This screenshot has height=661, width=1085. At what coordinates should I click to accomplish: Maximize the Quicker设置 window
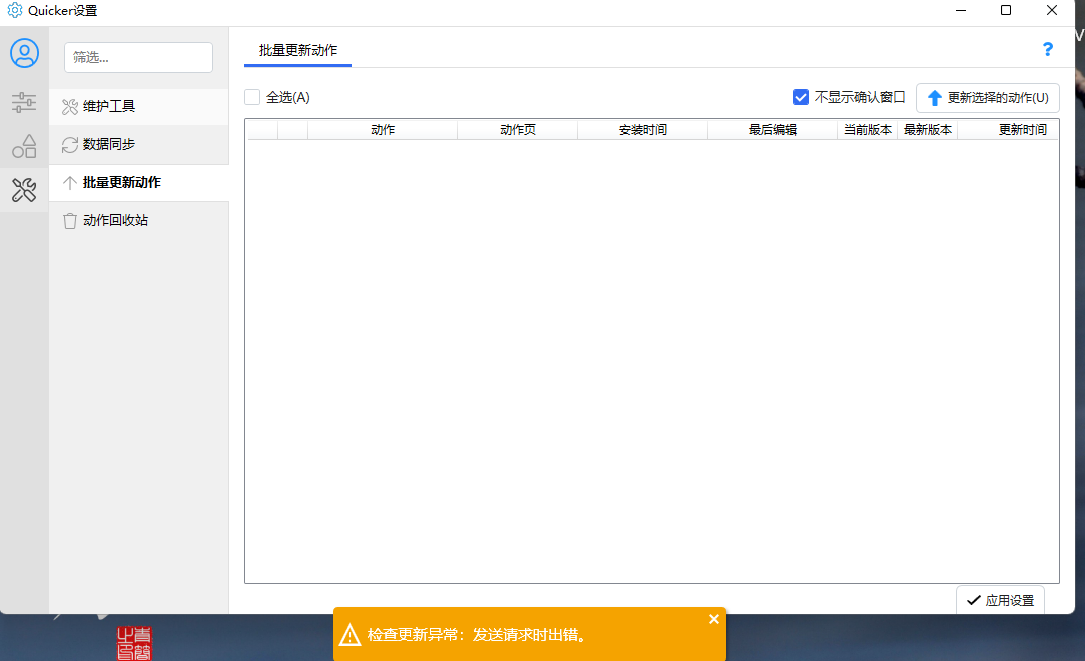[x=1006, y=10]
